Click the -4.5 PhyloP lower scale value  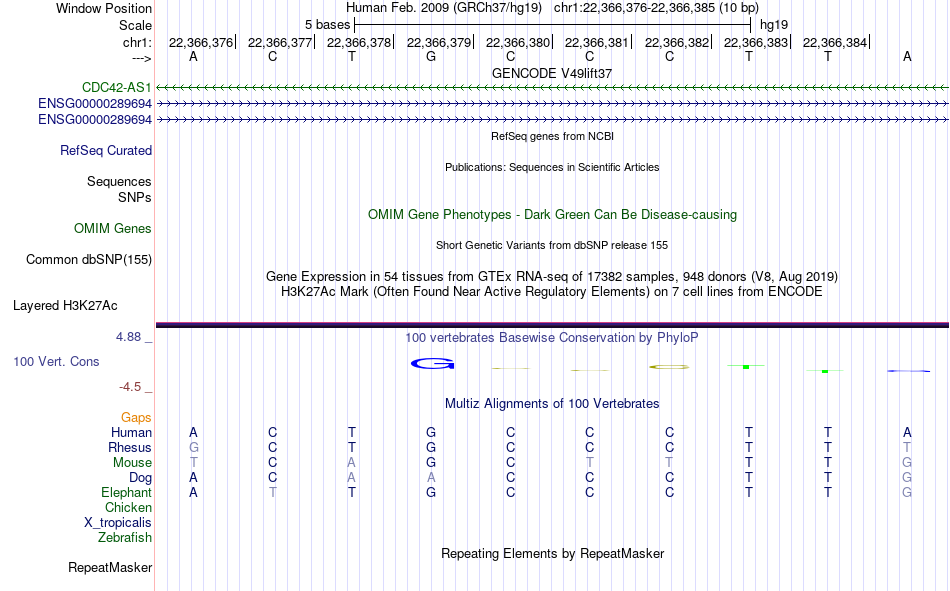130,387
